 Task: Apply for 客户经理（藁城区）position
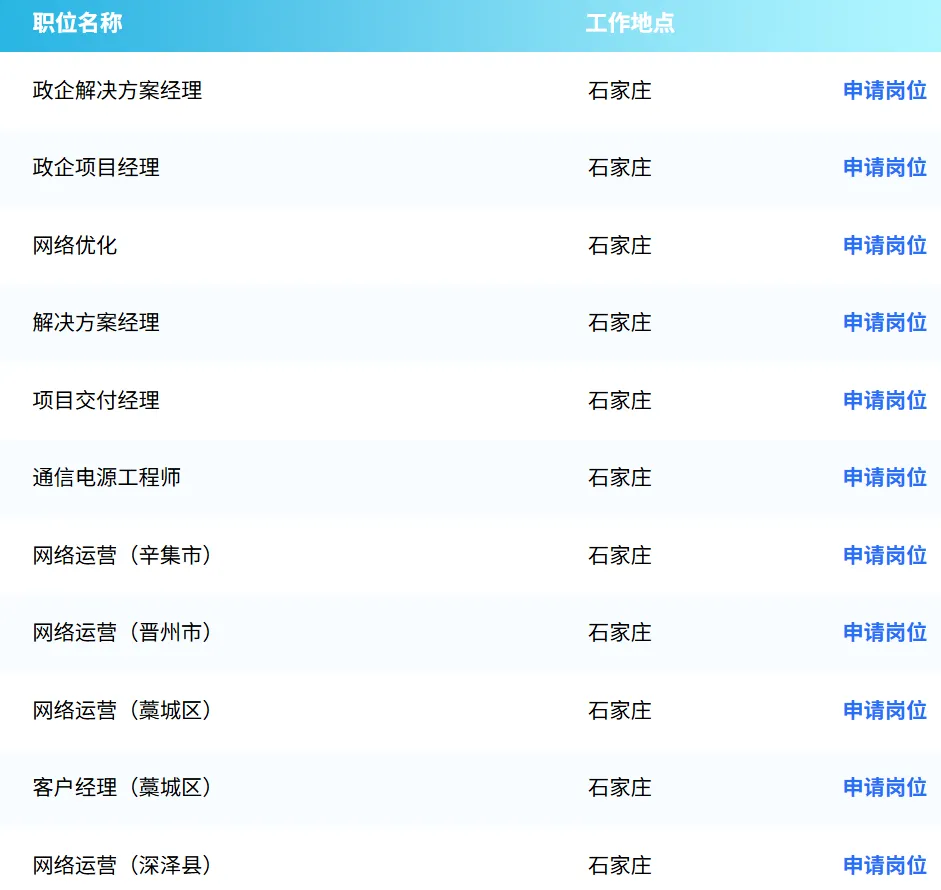click(x=885, y=787)
